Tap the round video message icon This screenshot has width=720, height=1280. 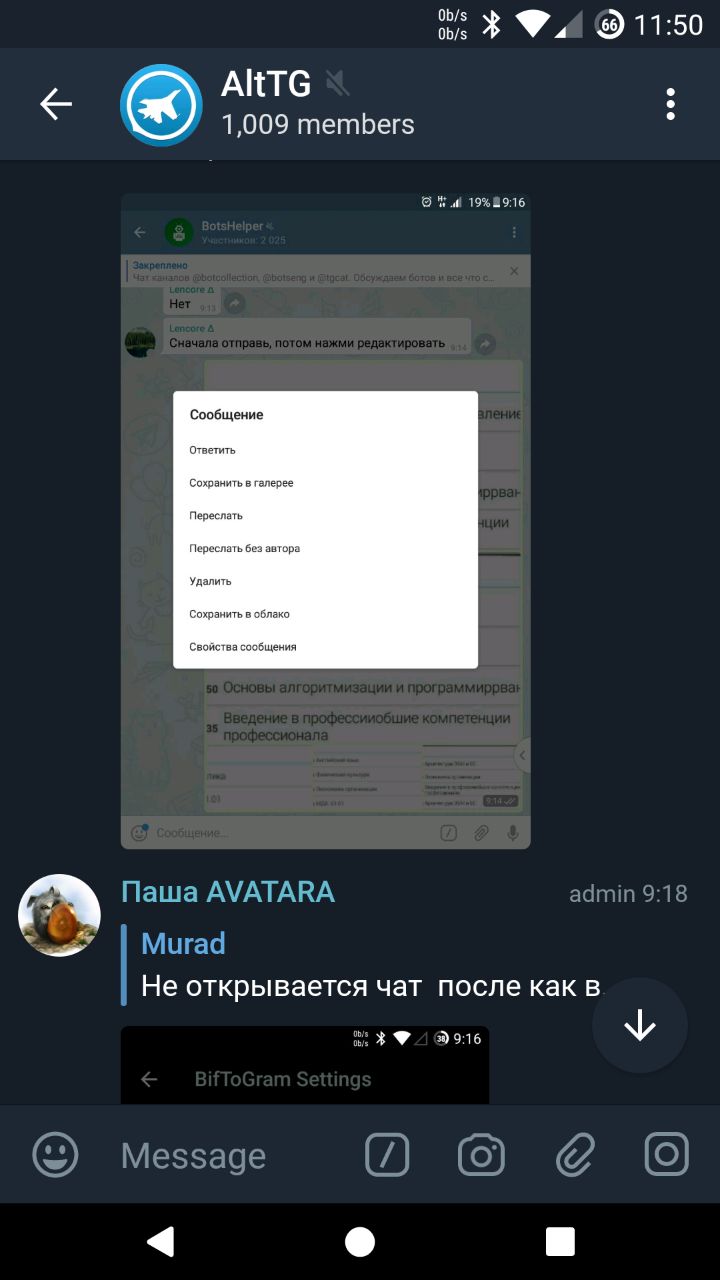tap(667, 1155)
